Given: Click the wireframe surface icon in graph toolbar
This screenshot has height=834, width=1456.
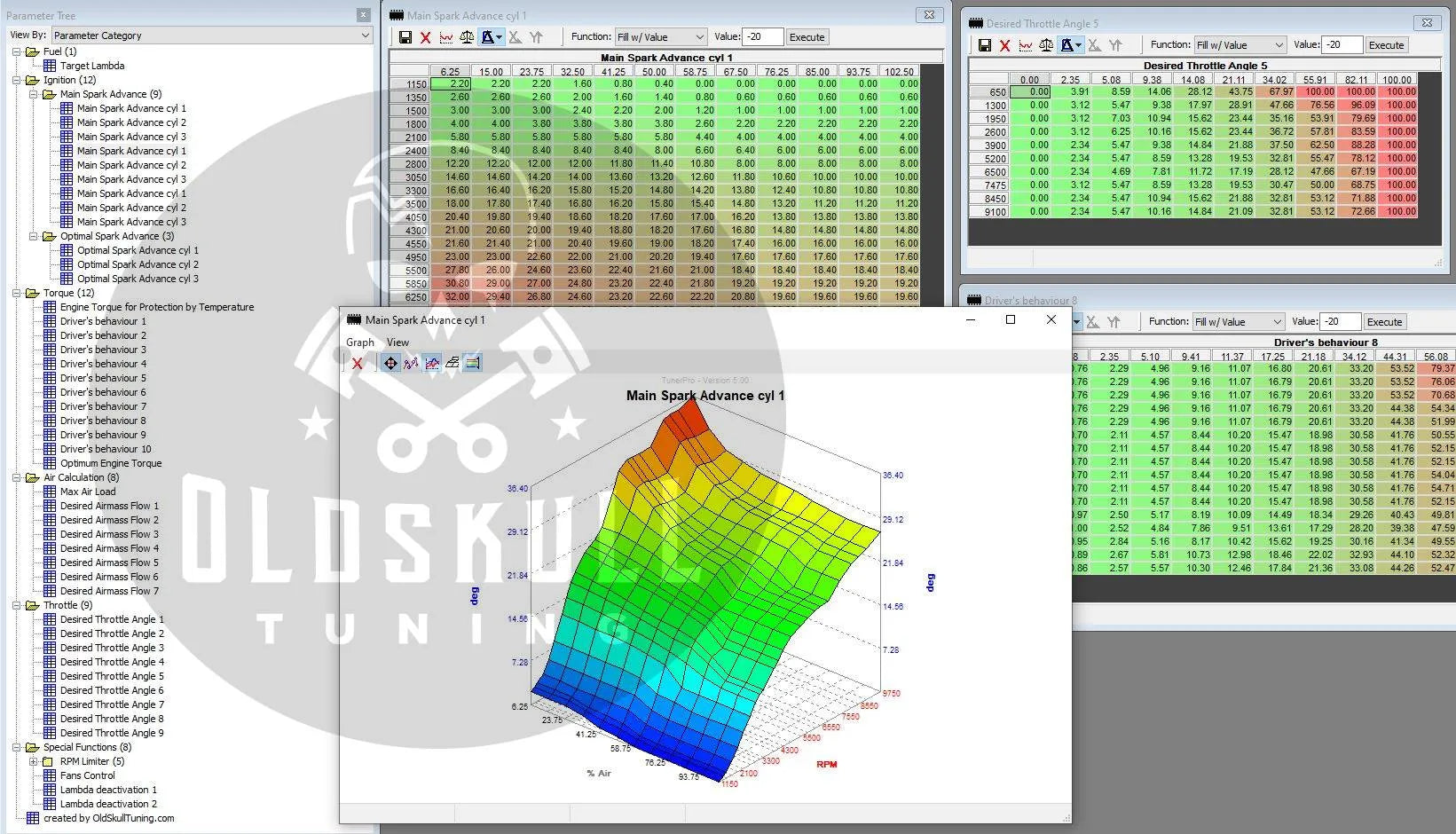Looking at the screenshot, I should coord(452,363).
